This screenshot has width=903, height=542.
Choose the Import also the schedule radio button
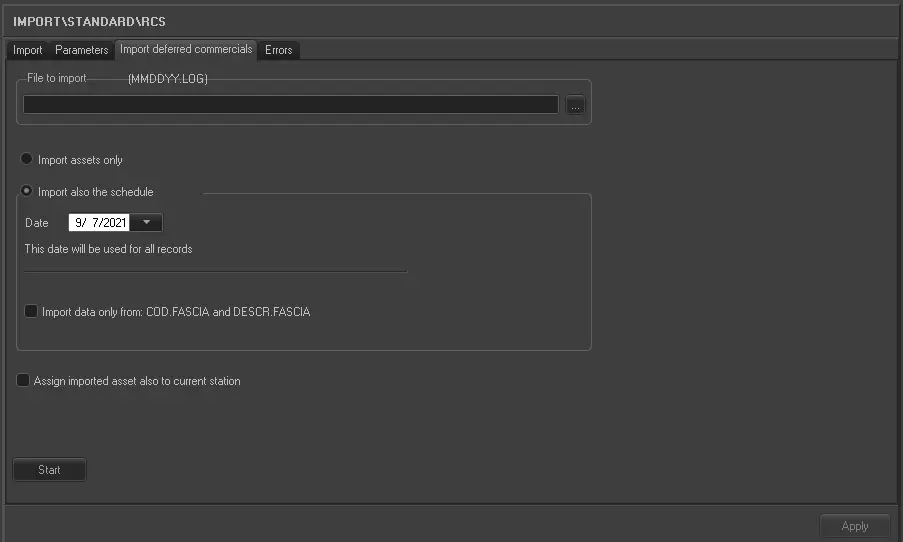pos(27,191)
